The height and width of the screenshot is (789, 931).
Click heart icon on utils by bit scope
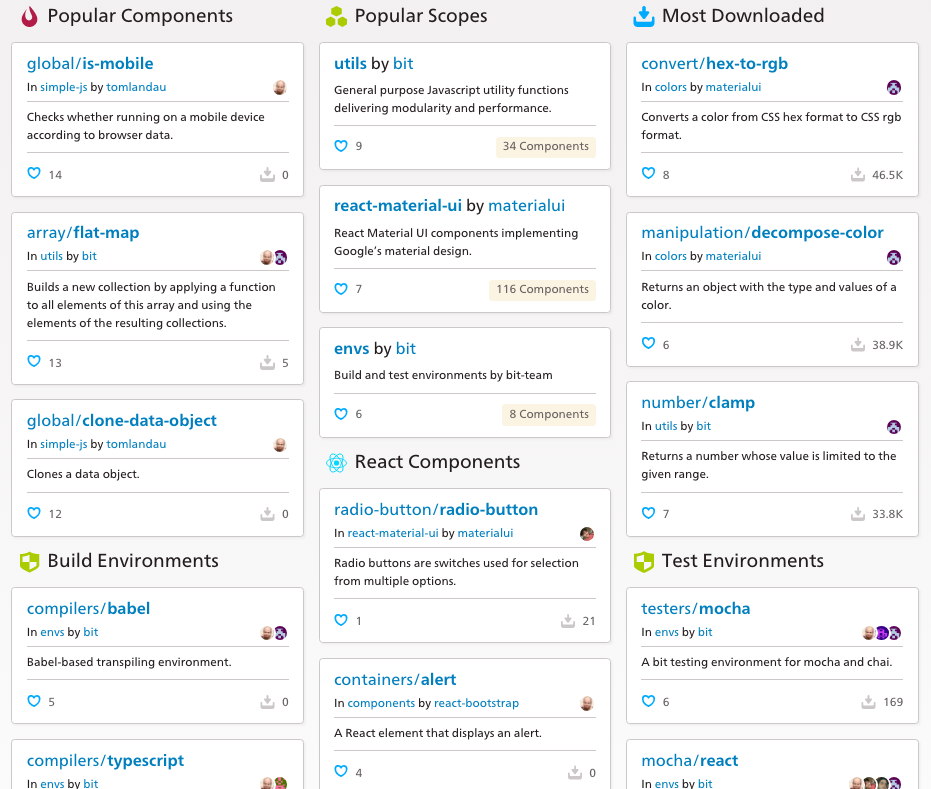tap(341, 145)
